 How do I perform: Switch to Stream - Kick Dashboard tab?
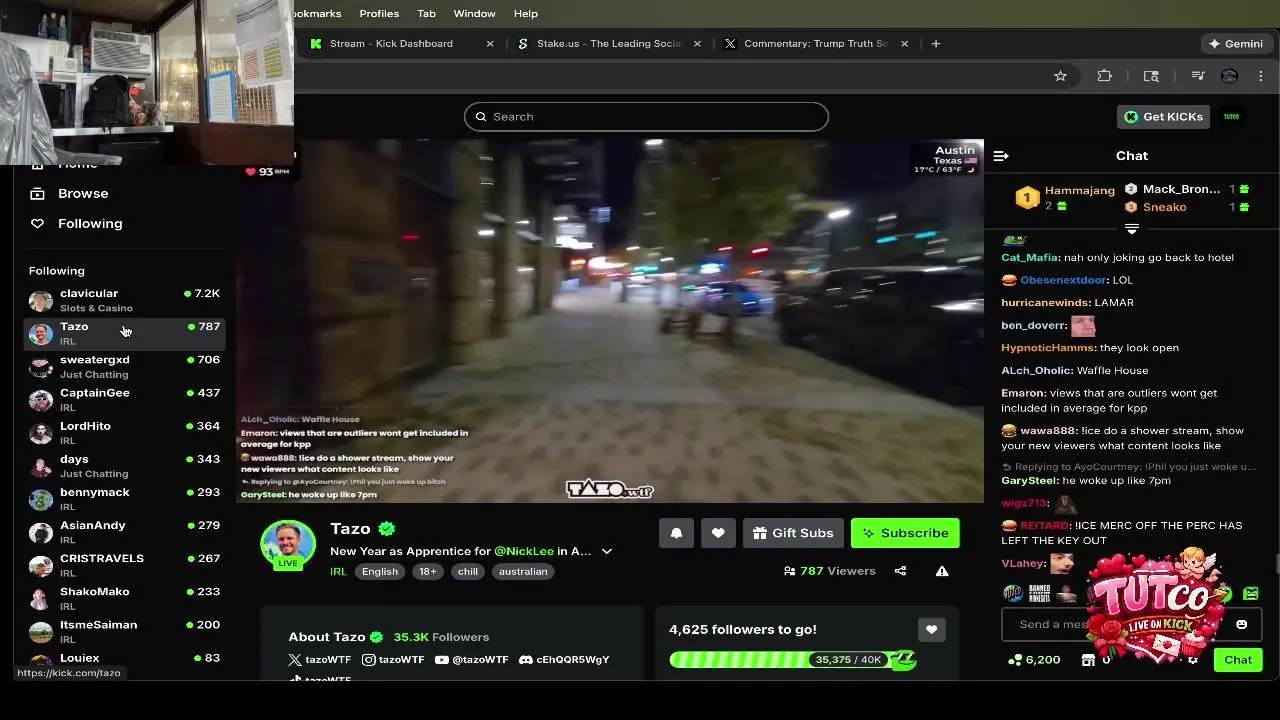(x=391, y=44)
